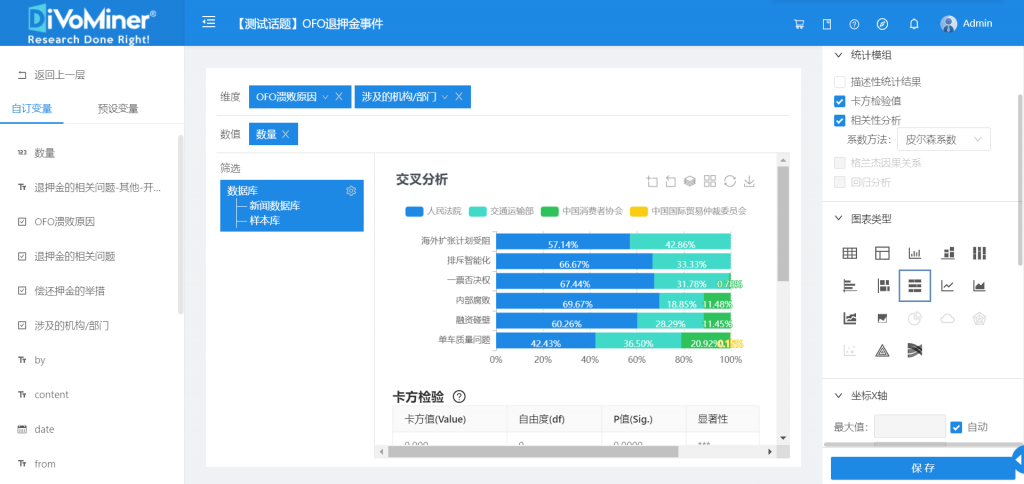Image resolution: width=1024 pixels, height=484 pixels.
Task: Activate the chart area-zoom tool
Action: click(x=652, y=181)
